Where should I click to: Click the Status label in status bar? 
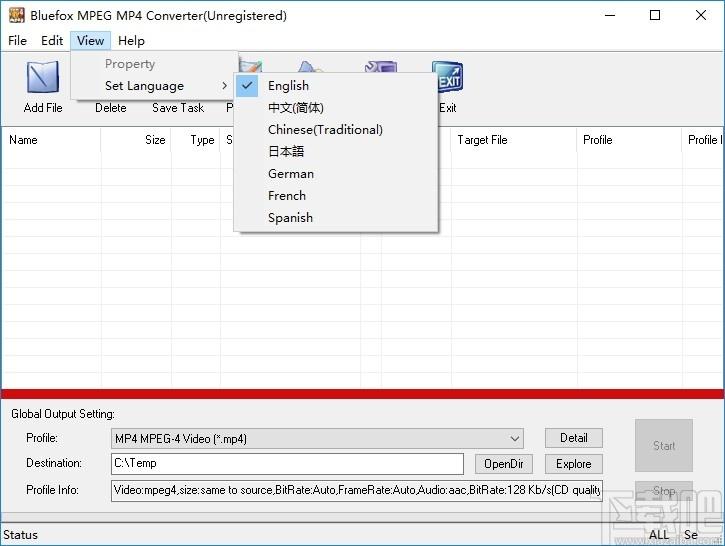[x=20, y=535]
